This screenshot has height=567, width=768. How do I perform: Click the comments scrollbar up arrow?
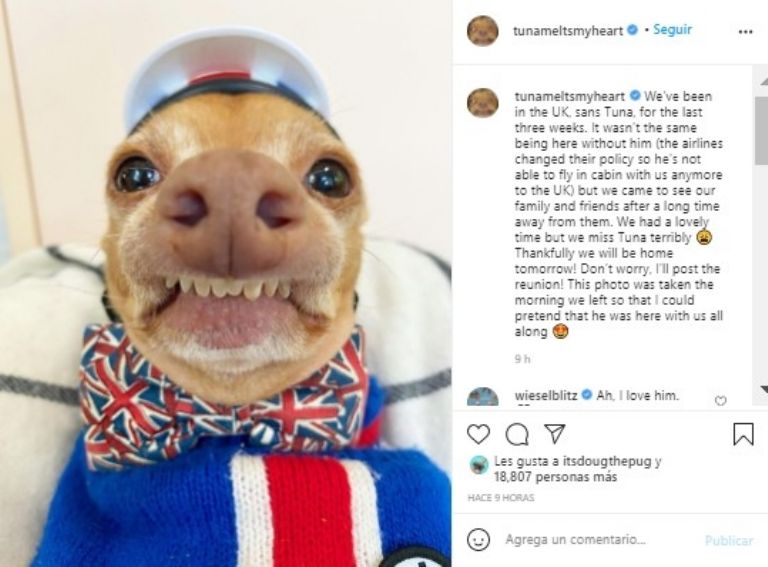[763, 81]
